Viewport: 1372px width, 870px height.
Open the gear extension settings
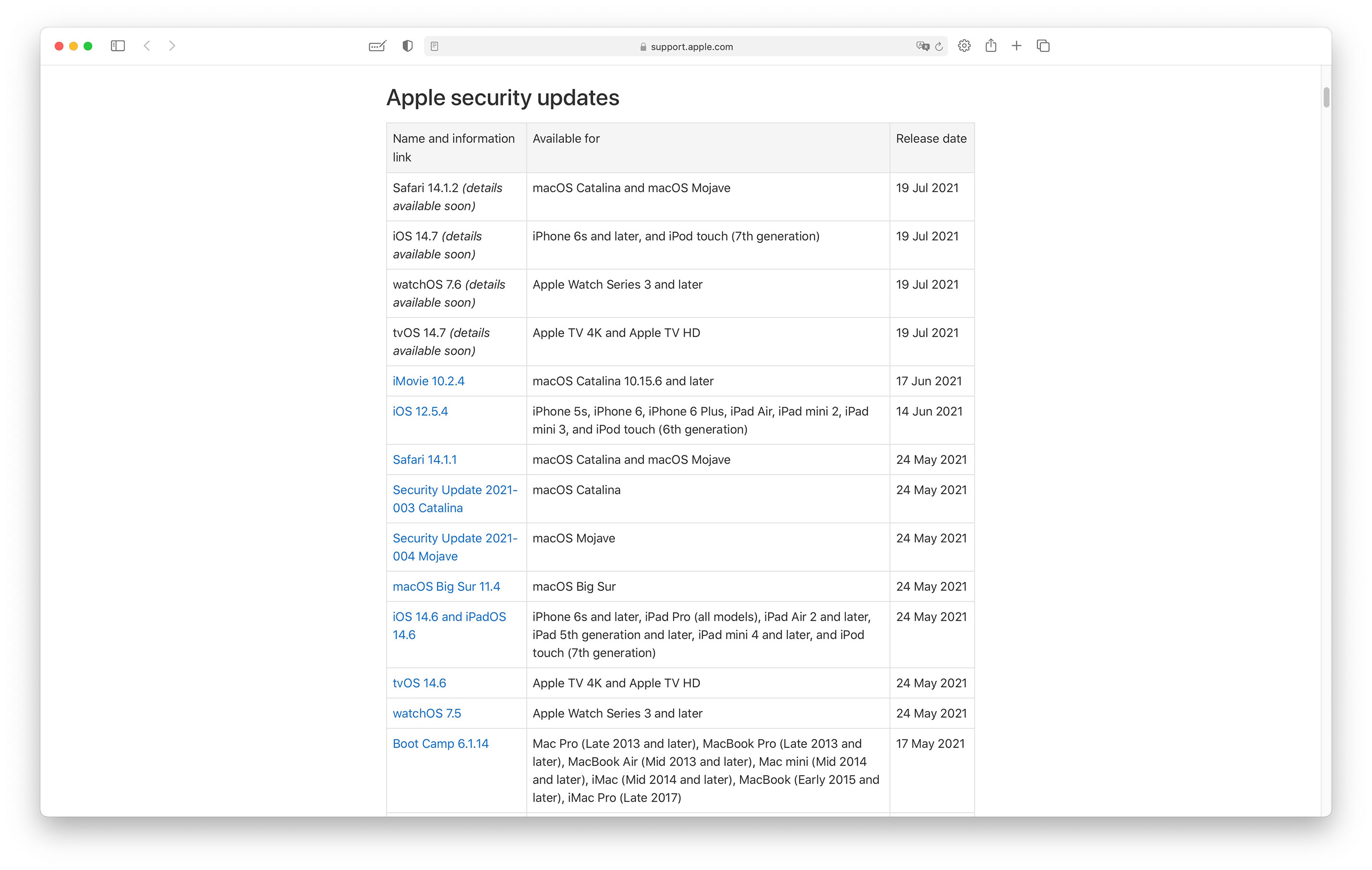click(964, 46)
